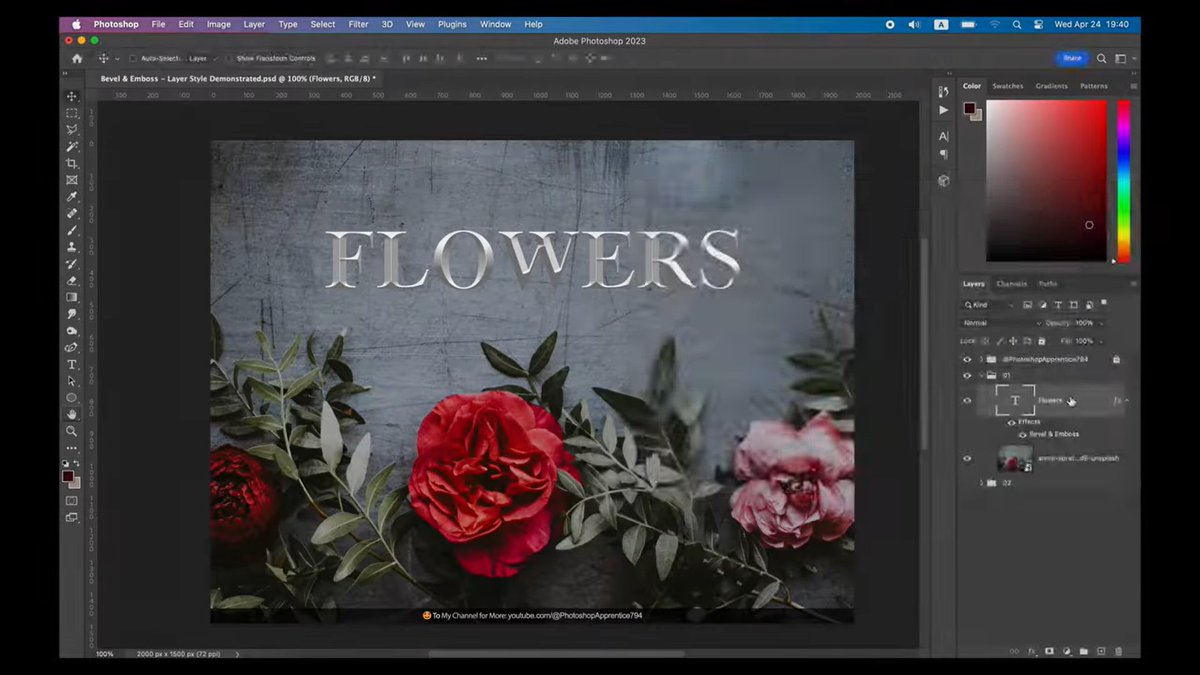Expand the @PhotoshopApprentice794 group

pyautogui.click(x=981, y=359)
